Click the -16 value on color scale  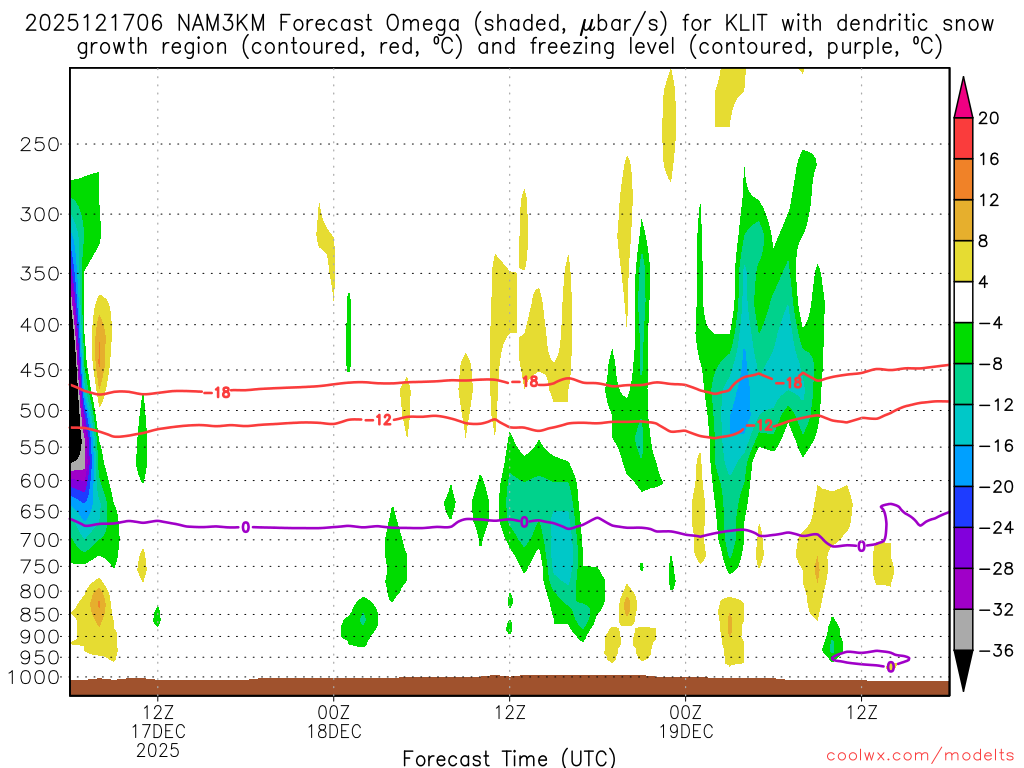tap(996, 445)
